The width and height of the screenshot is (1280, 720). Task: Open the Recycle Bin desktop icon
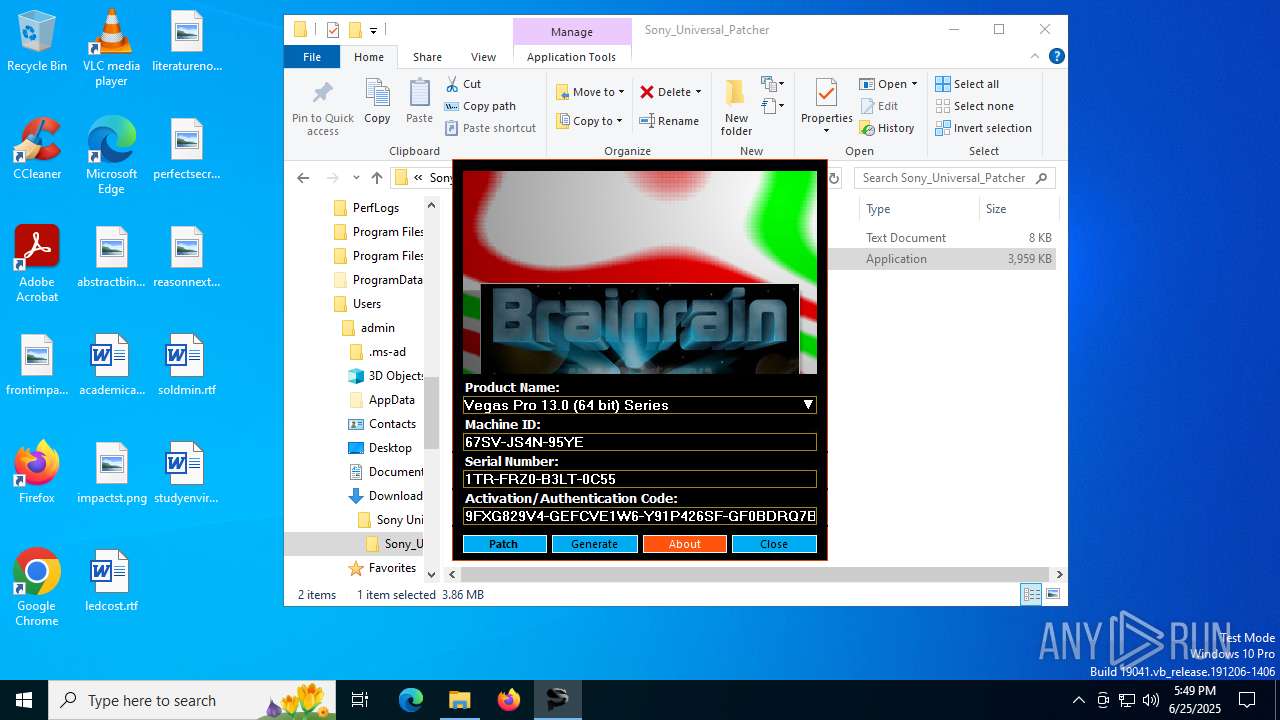(37, 42)
